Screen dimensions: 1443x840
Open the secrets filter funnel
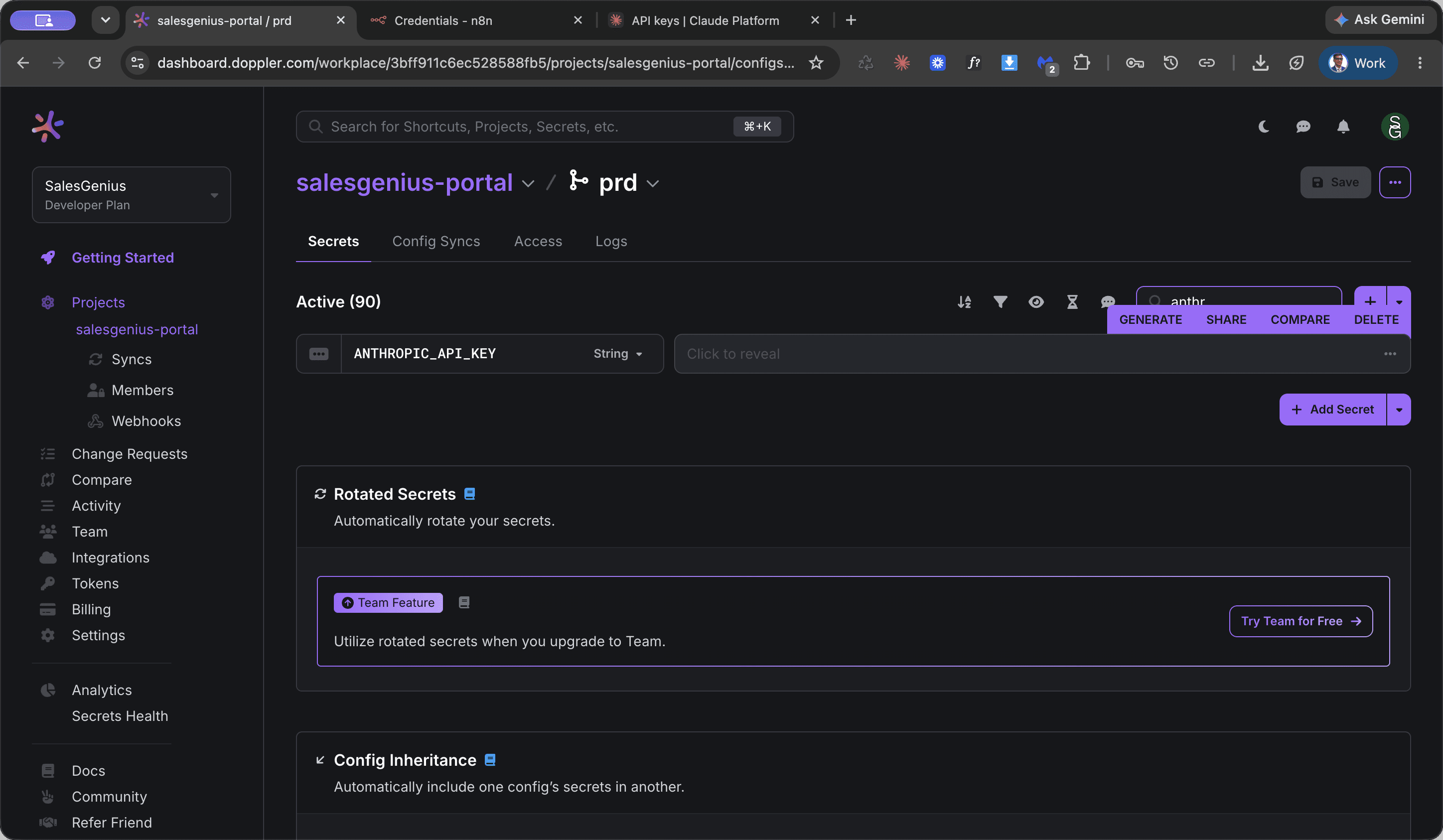tap(1001, 302)
